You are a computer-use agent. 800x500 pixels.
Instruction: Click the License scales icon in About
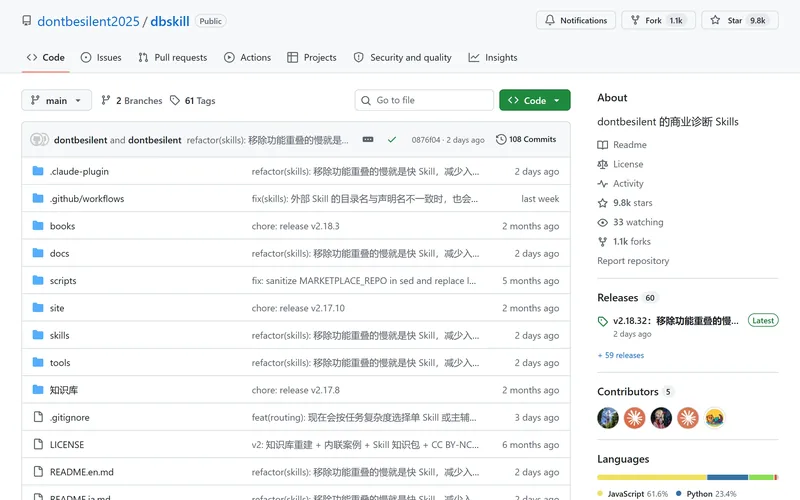[x=603, y=164]
